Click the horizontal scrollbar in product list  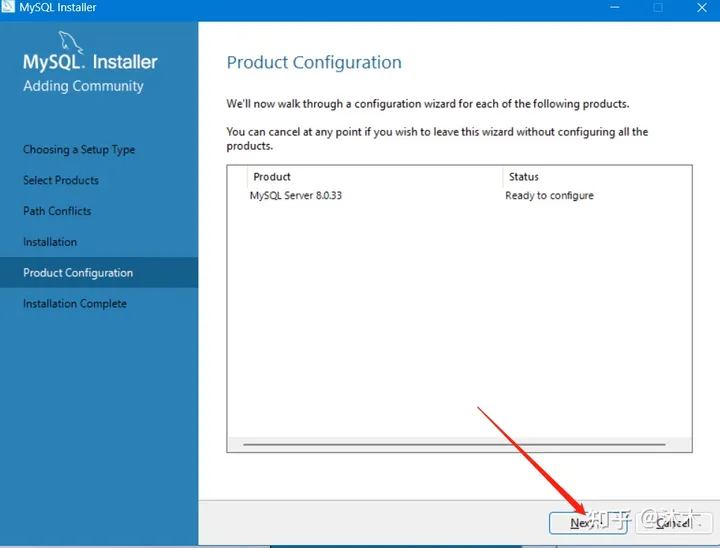[455, 444]
